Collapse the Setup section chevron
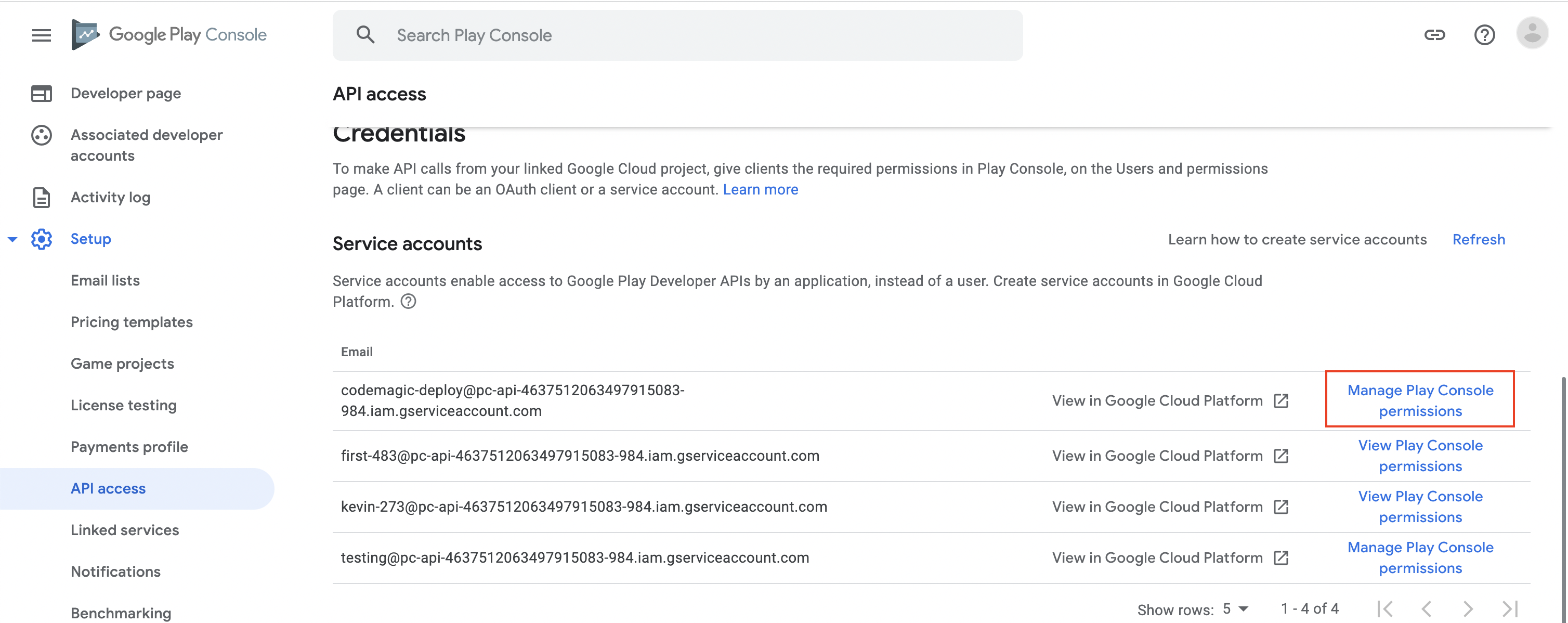The height and width of the screenshot is (623, 1568). tap(12, 239)
